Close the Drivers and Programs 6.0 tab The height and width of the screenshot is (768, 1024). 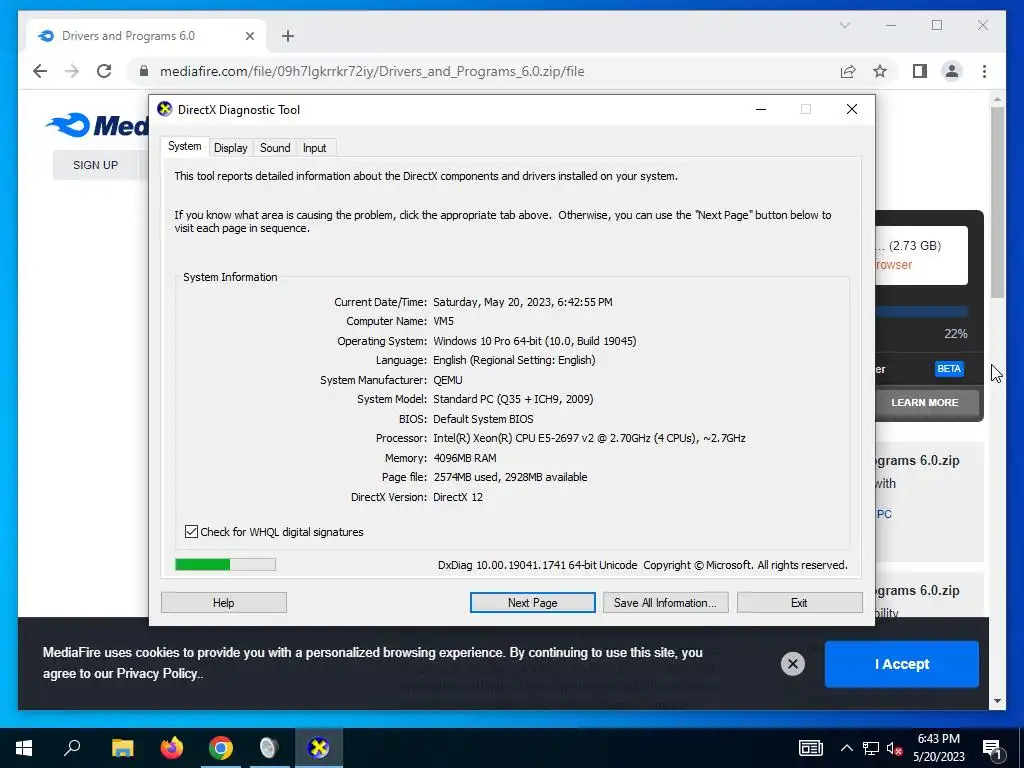pos(249,36)
